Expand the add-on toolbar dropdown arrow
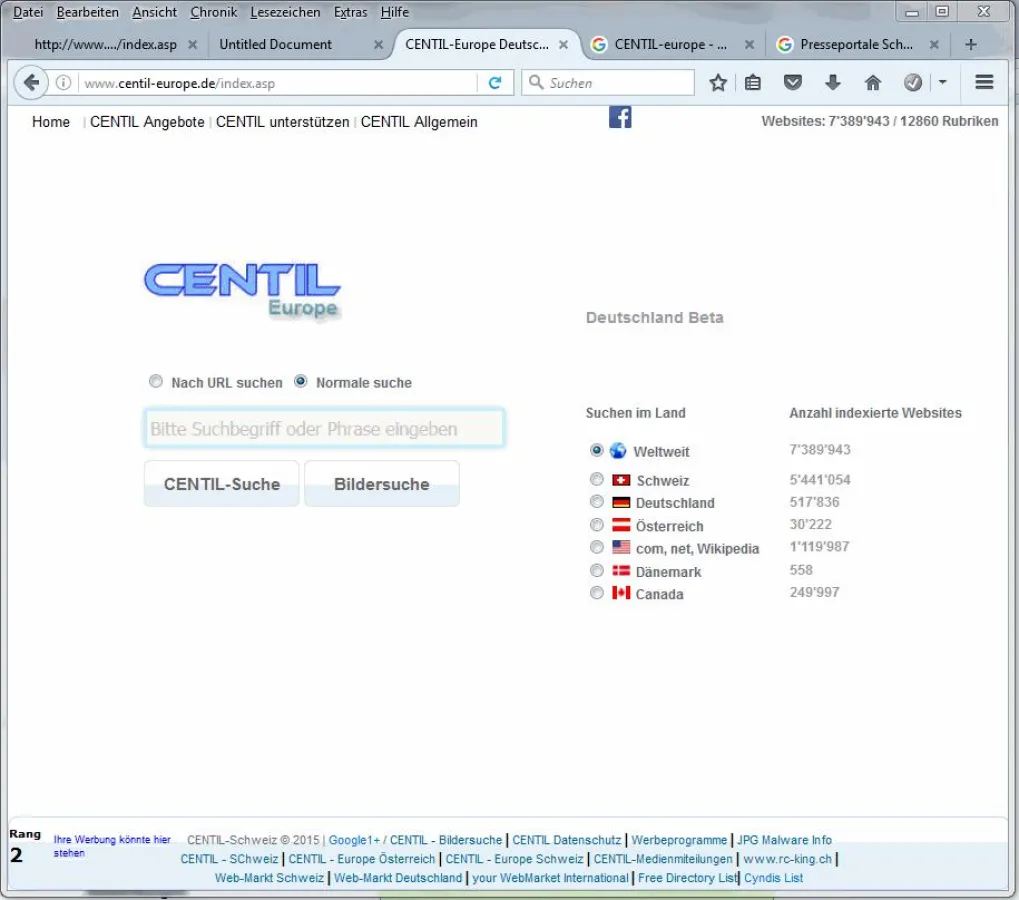This screenshot has width=1019, height=900. (x=942, y=83)
